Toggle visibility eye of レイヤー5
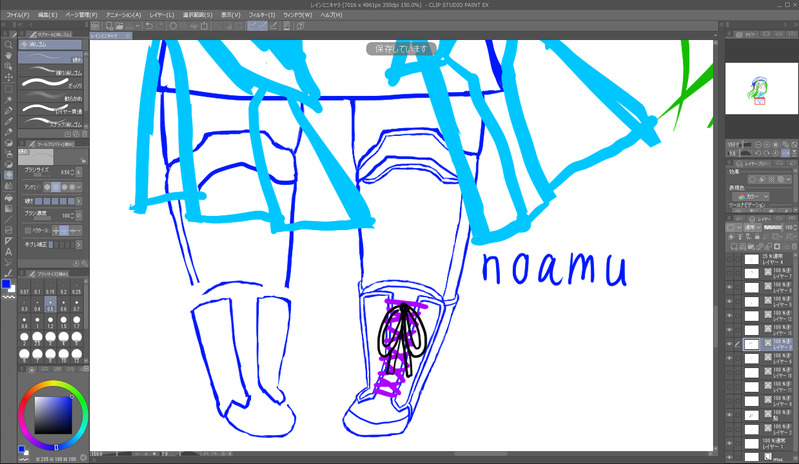 (729, 302)
